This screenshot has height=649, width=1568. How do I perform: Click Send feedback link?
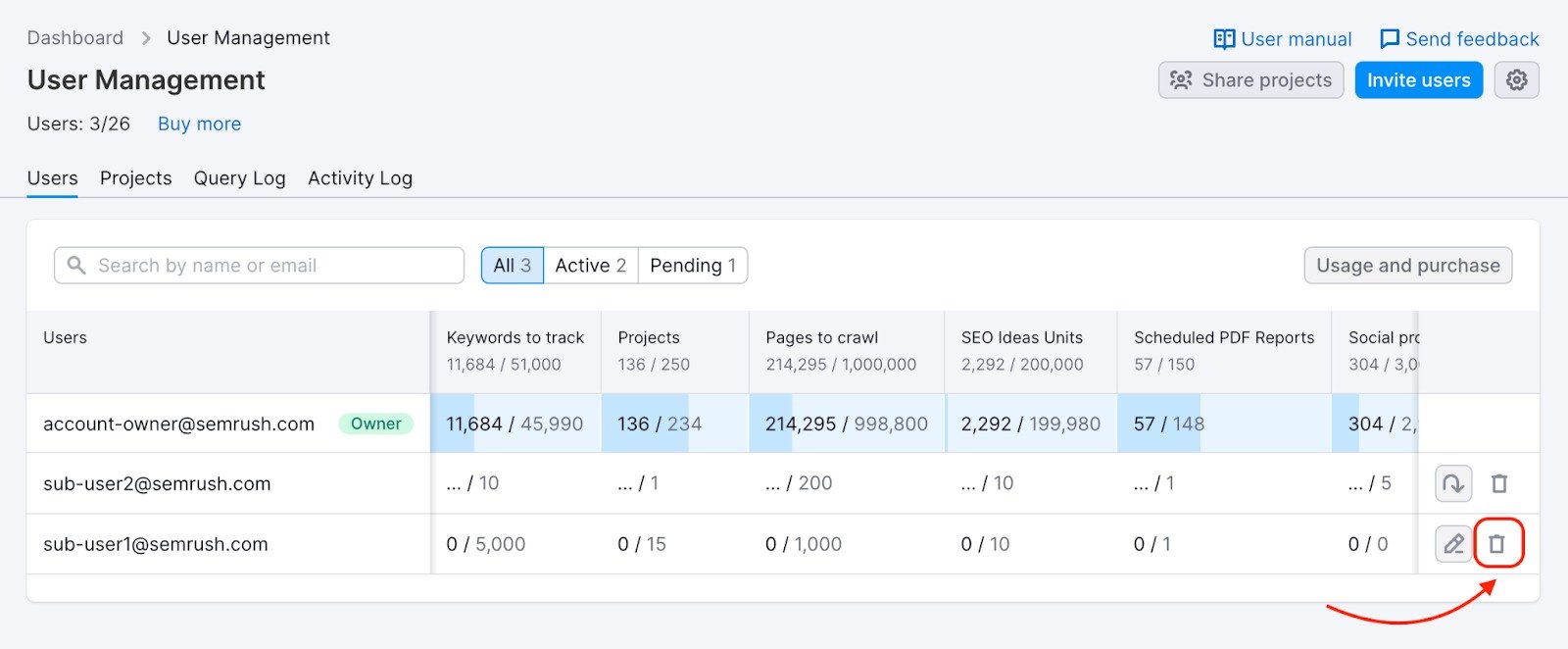click(1459, 39)
